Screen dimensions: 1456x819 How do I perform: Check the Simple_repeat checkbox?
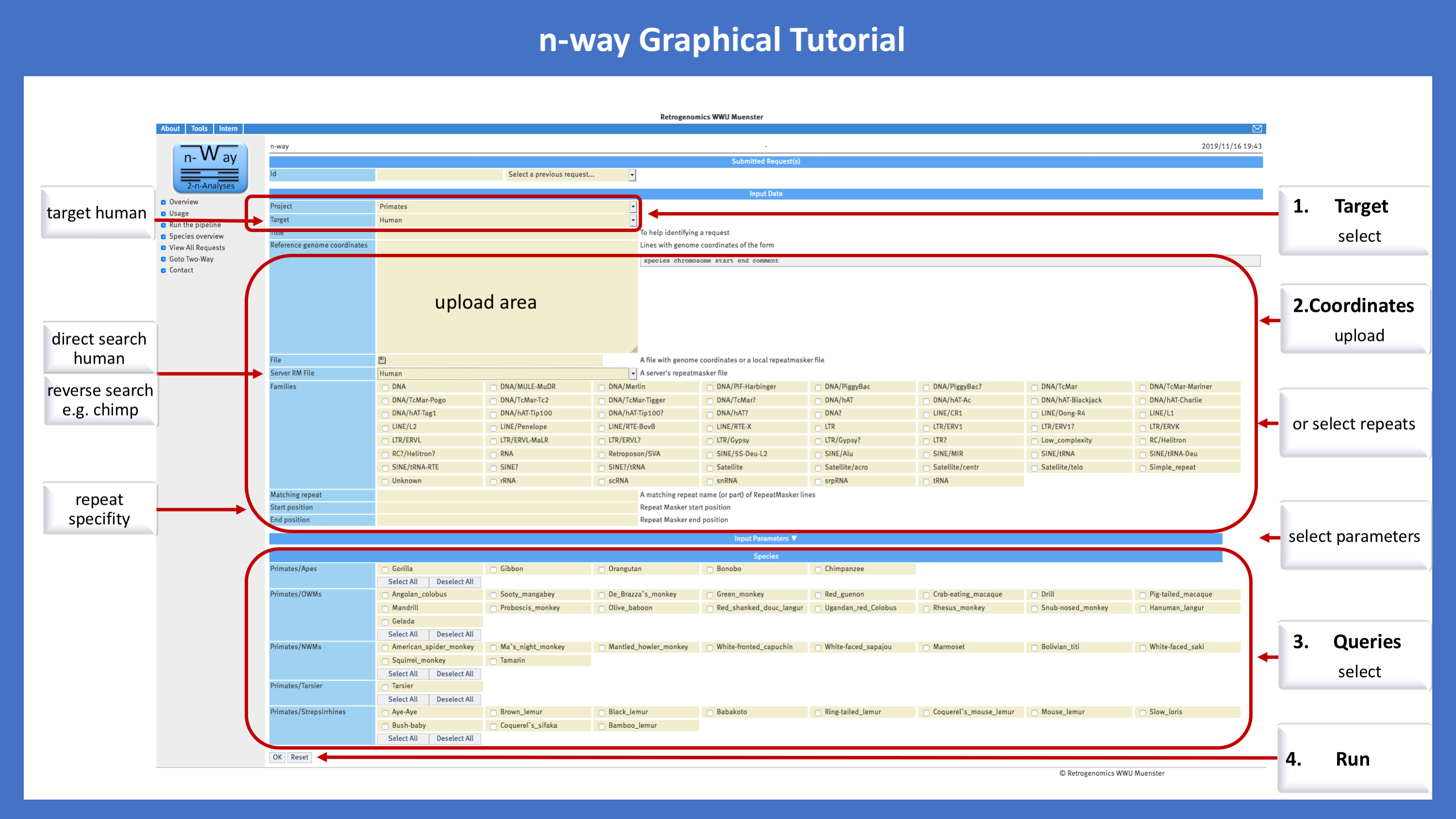point(1142,468)
